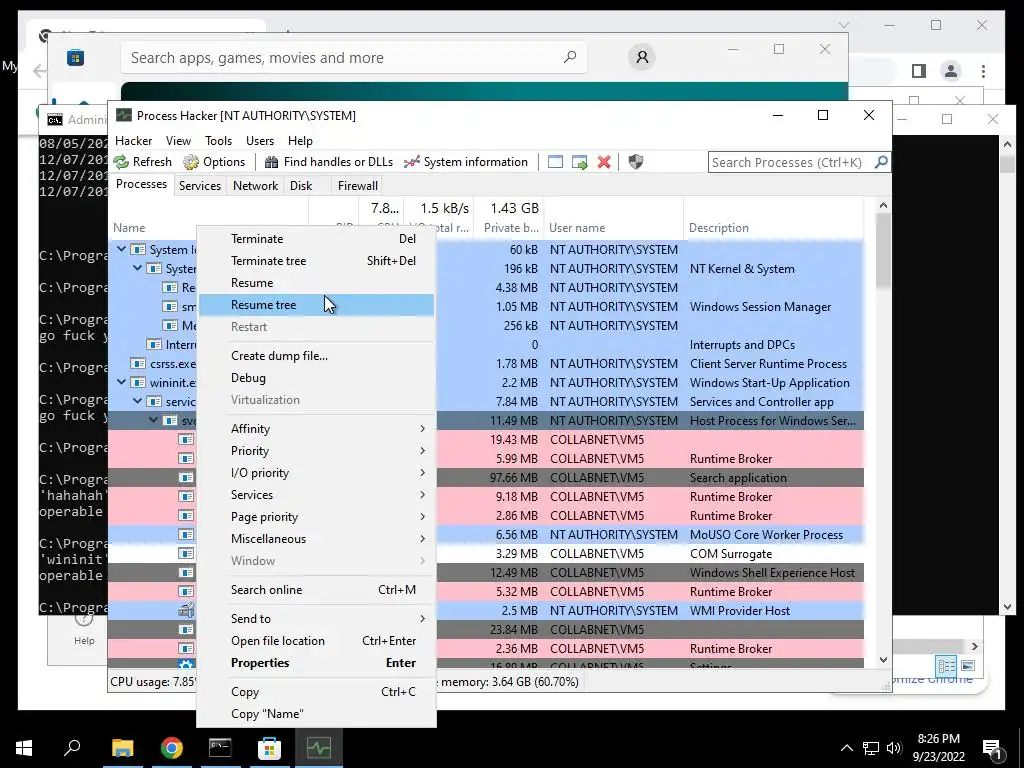
Task: Expand the Services submenu in context menu
Action: click(x=316, y=494)
